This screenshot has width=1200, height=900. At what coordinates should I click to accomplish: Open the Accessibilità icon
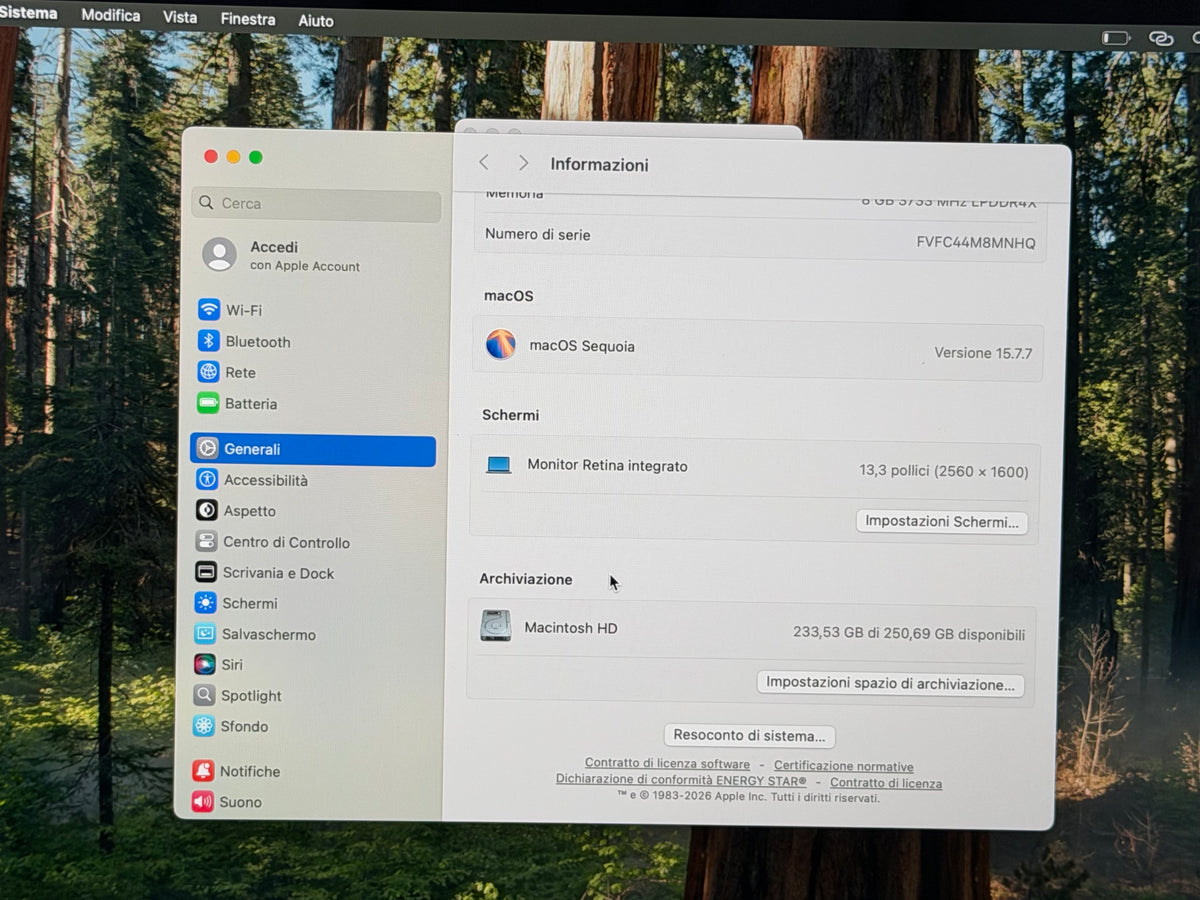pos(207,479)
